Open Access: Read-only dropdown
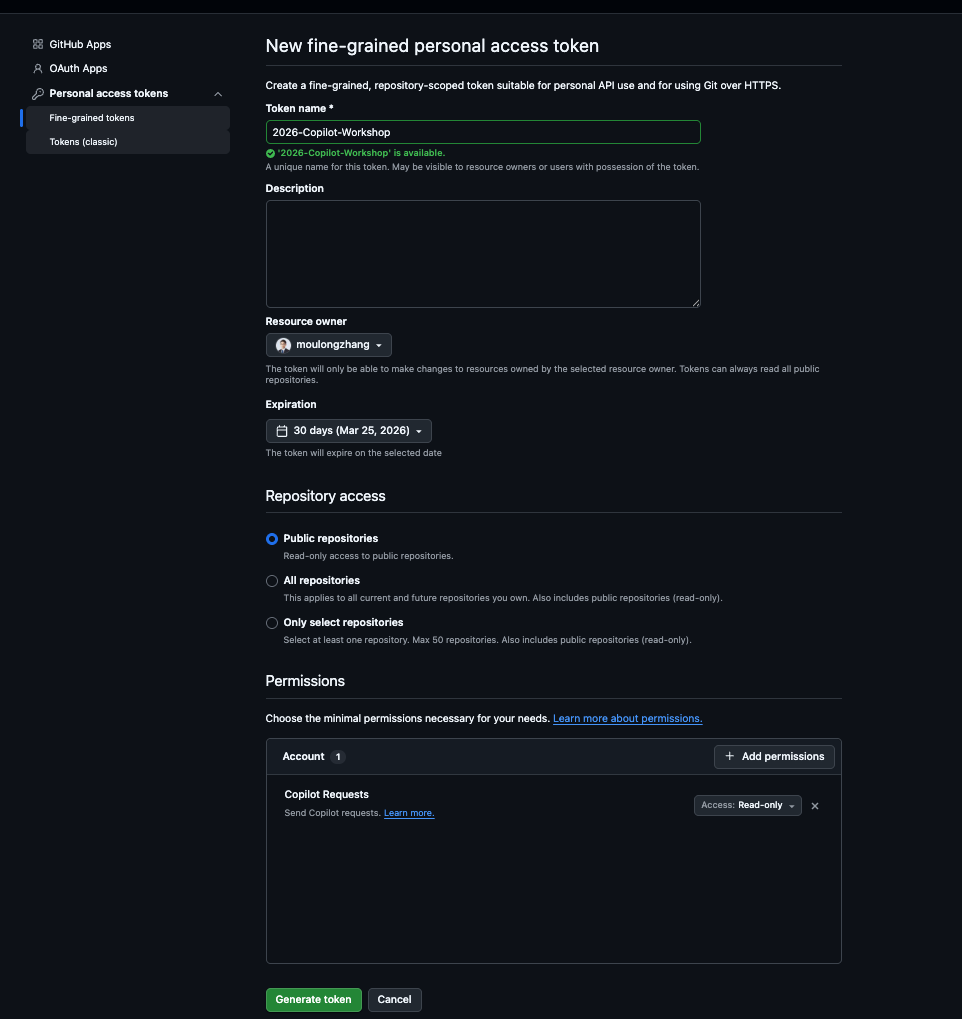This screenshot has width=962, height=1019. coord(748,805)
